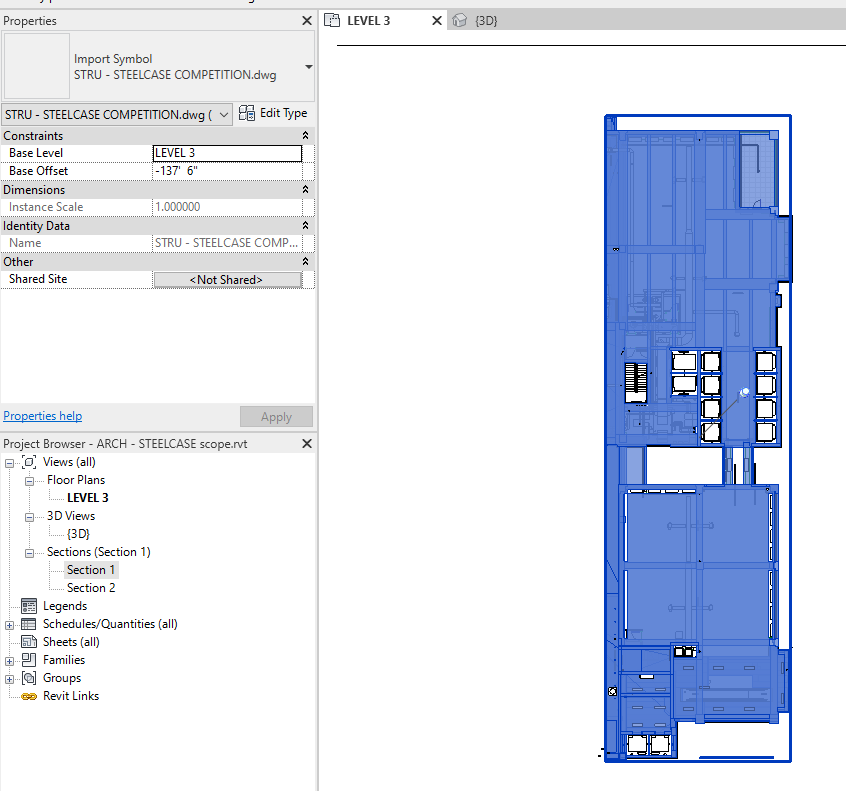
Task: Open the Properties help link
Action: [42, 416]
